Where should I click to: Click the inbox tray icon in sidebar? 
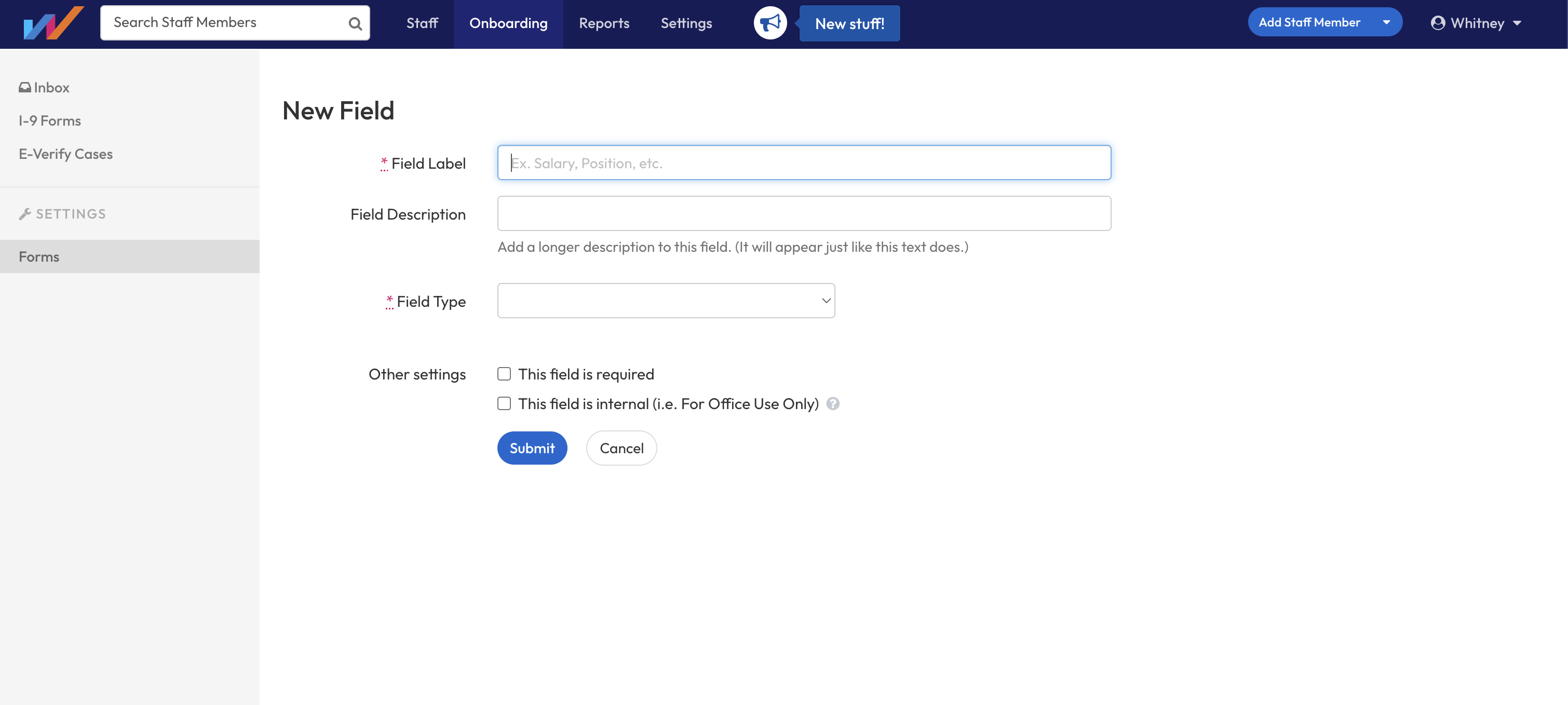pos(24,87)
